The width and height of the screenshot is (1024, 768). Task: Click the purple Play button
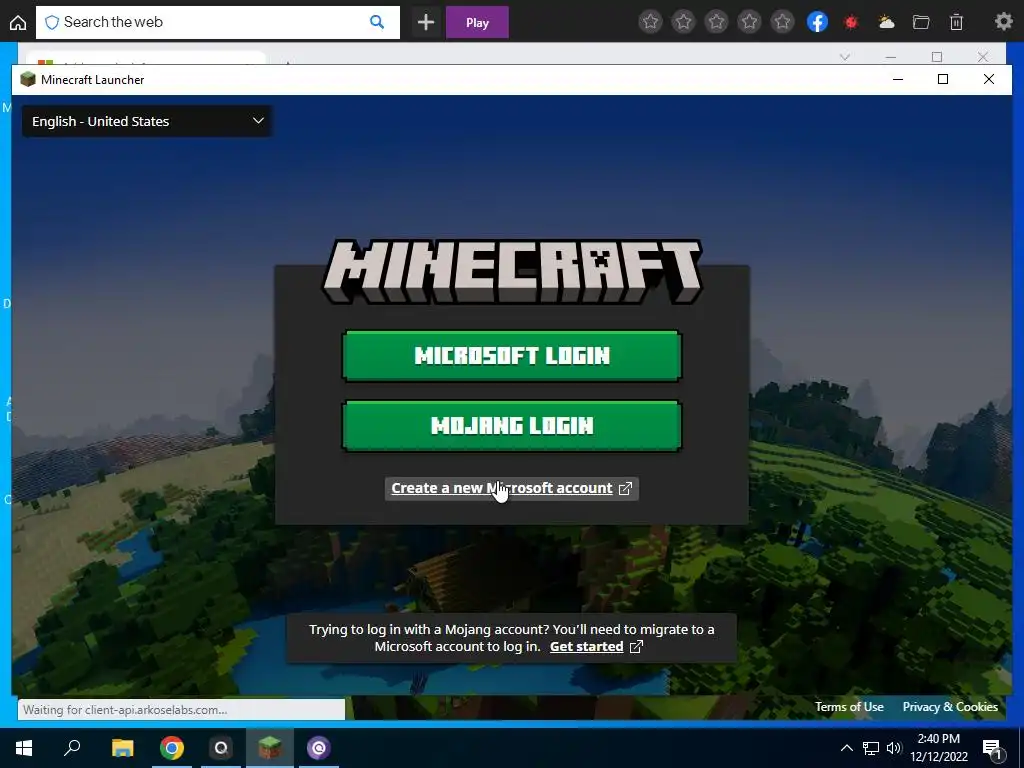(477, 22)
